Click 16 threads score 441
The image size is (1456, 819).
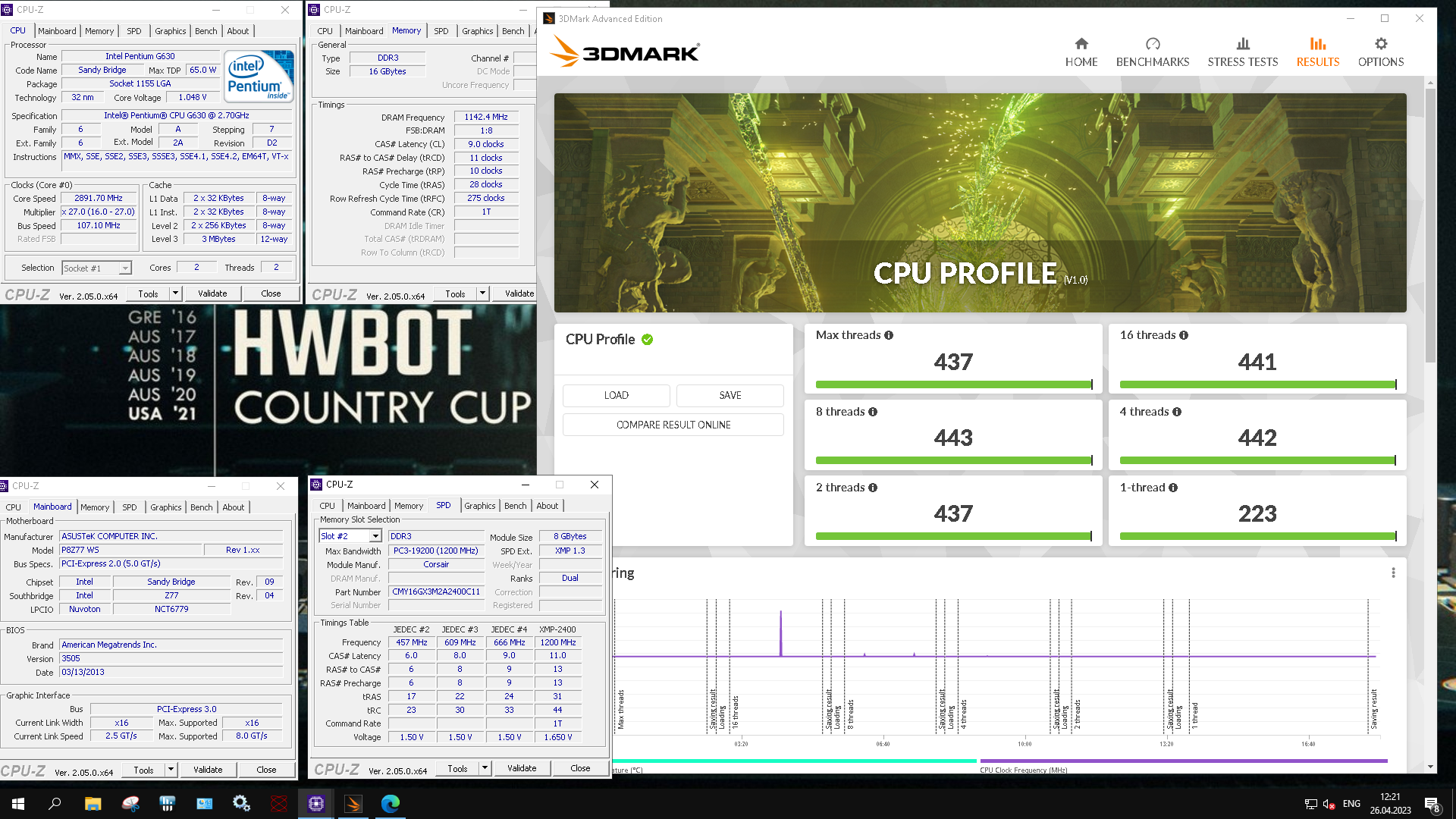pyautogui.click(x=1257, y=362)
